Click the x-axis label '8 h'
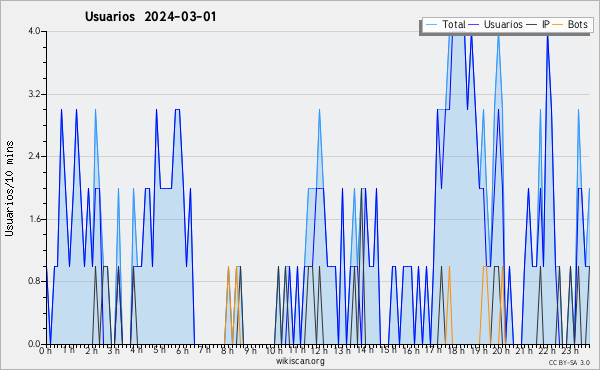Image resolution: width=600 pixels, height=370 pixels. tap(227, 351)
